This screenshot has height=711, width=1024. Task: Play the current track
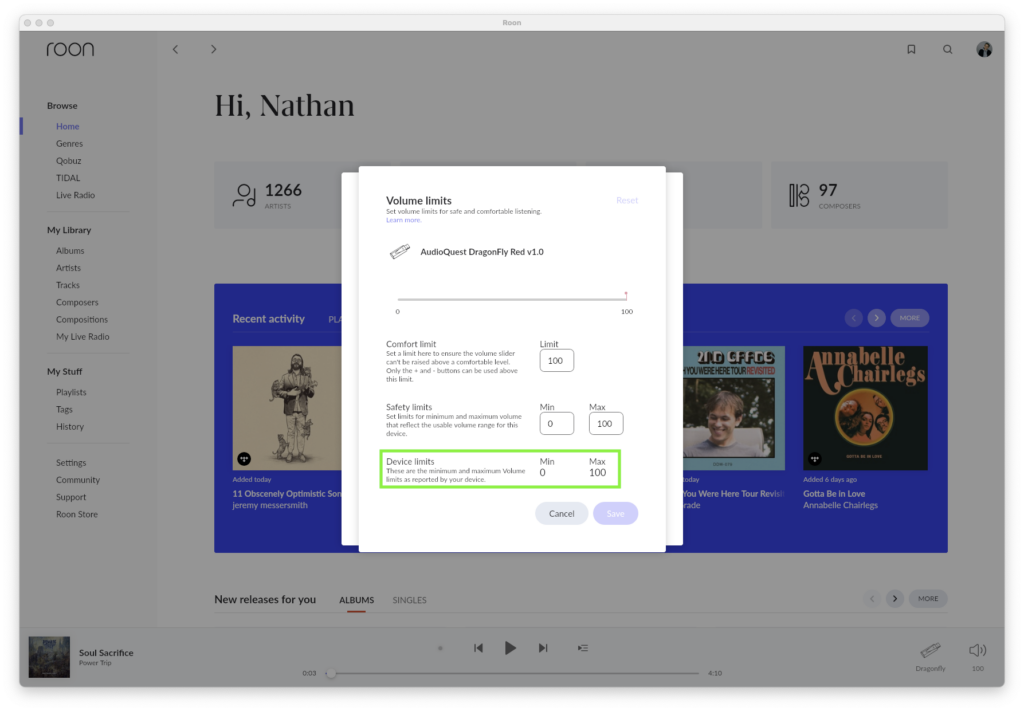tap(510, 648)
